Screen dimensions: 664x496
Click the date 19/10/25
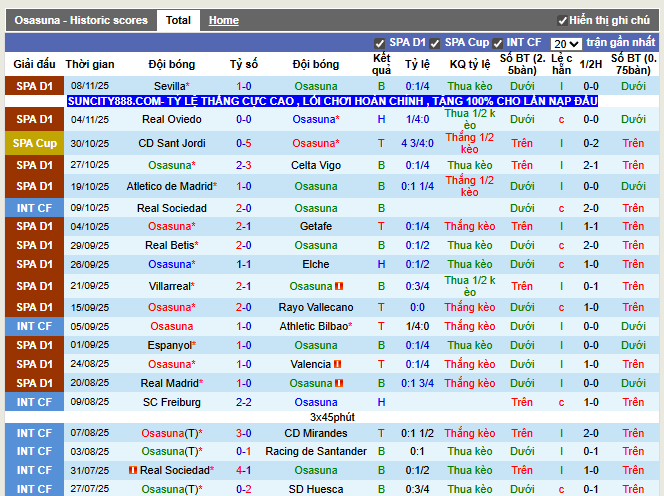(x=90, y=186)
